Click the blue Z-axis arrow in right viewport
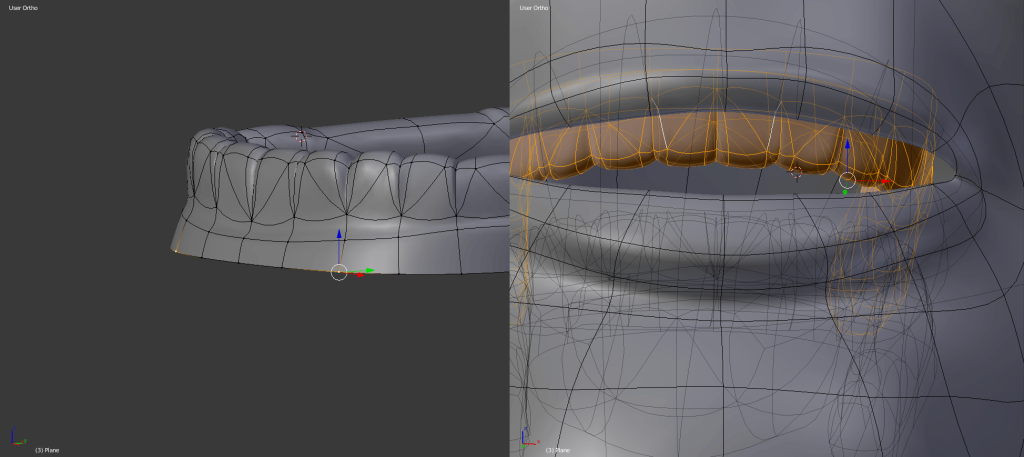The image size is (1024, 457). pyautogui.click(x=847, y=146)
